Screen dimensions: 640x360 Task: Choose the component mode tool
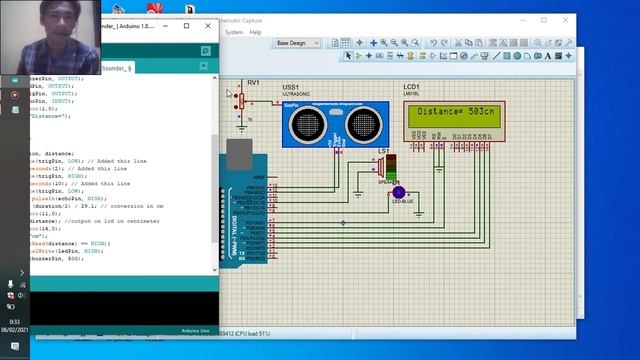tap(358, 56)
